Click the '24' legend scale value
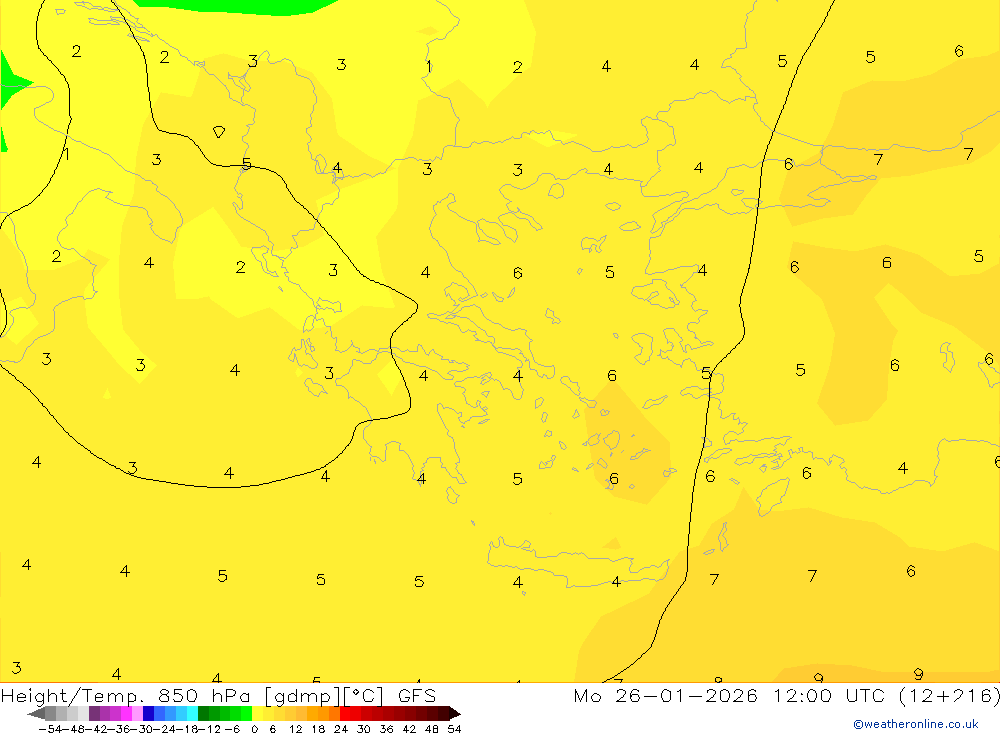 pyautogui.click(x=341, y=729)
